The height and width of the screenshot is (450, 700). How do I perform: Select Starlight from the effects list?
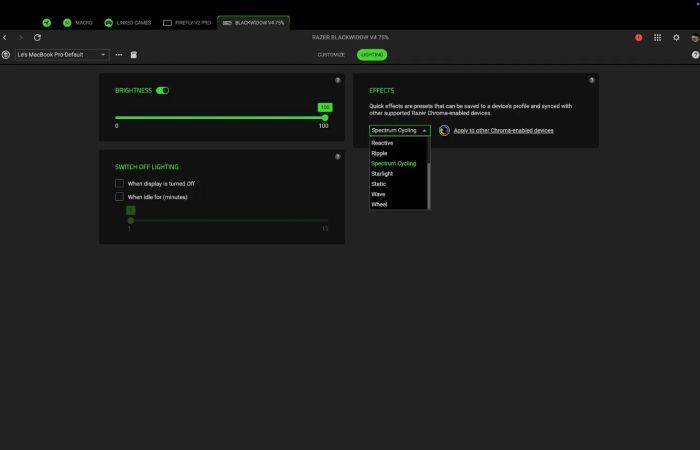[382, 174]
